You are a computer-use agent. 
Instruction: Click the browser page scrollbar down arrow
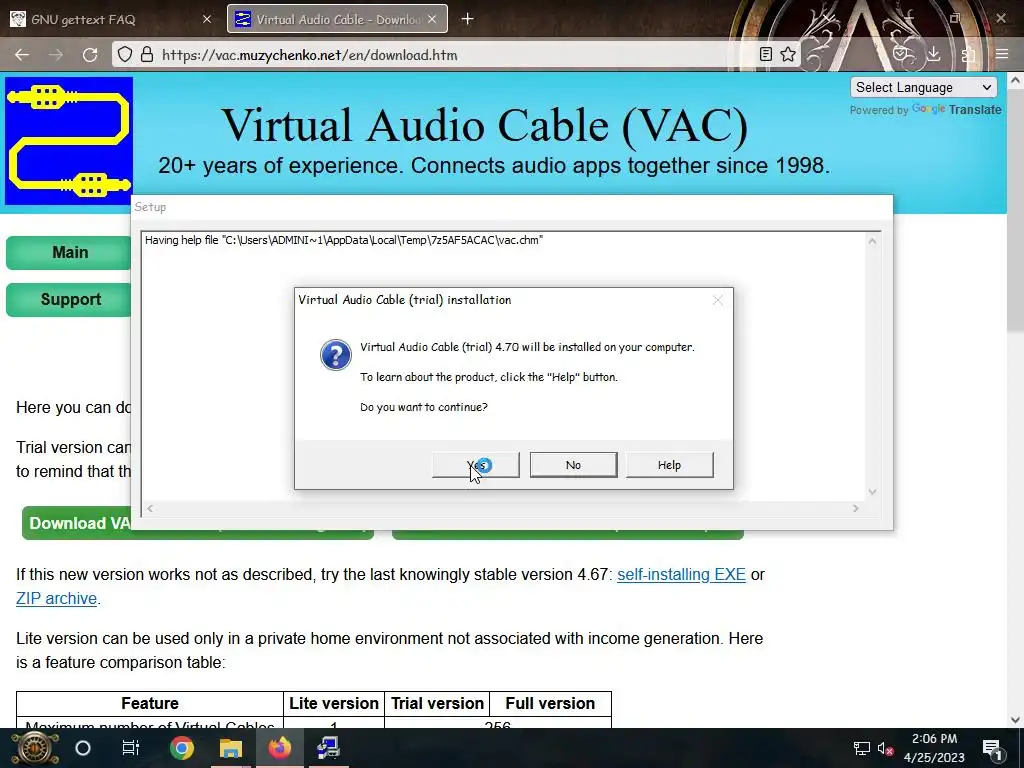point(1015,720)
